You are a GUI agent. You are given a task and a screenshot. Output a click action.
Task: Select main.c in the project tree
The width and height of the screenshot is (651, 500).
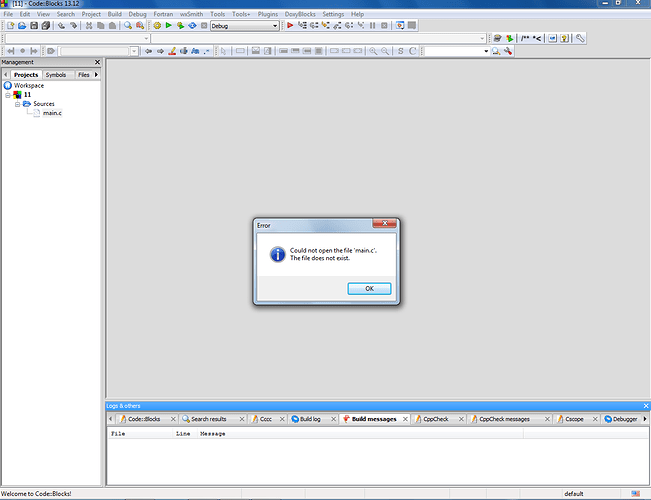click(52, 113)
